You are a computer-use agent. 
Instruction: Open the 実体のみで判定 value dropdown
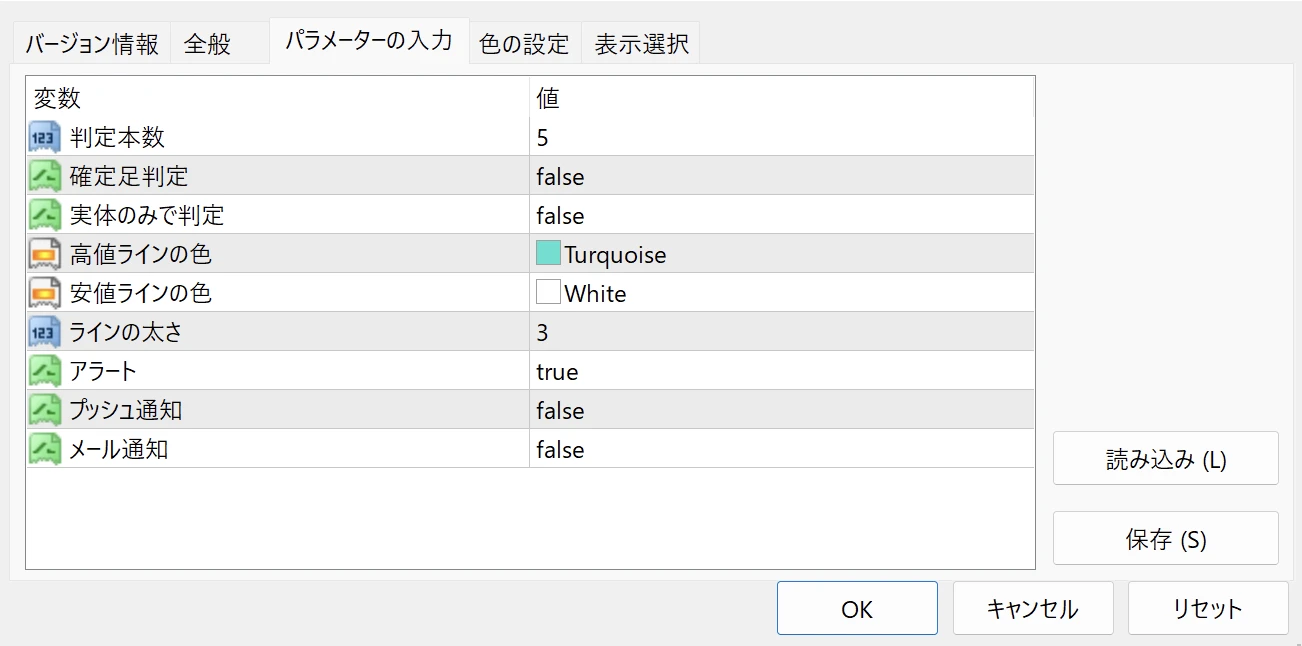pyautogui.click(x=780, y=216)
